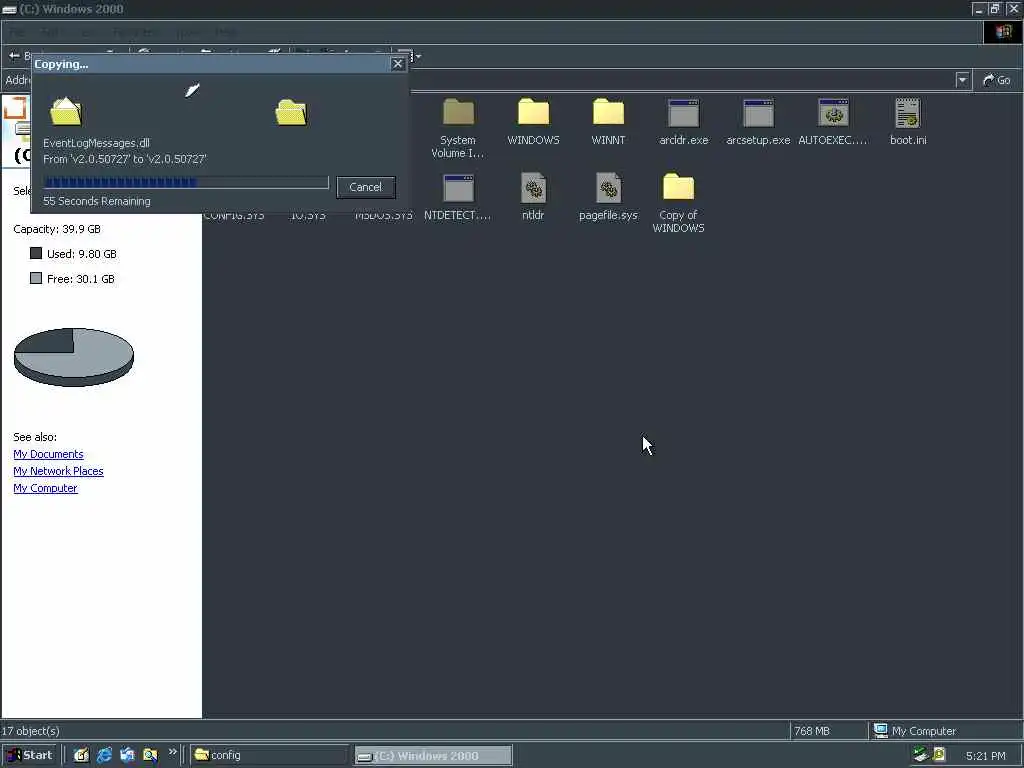Click the Used space color swatch
This screenshot has height=768, width=1024.
click(36, 253)
